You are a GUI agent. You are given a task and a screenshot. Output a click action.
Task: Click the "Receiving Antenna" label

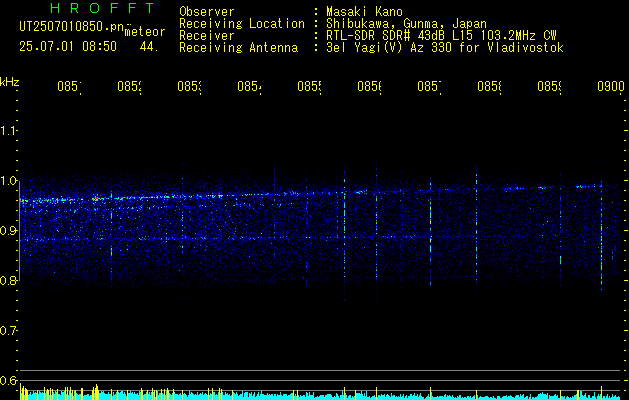point(239,48)
